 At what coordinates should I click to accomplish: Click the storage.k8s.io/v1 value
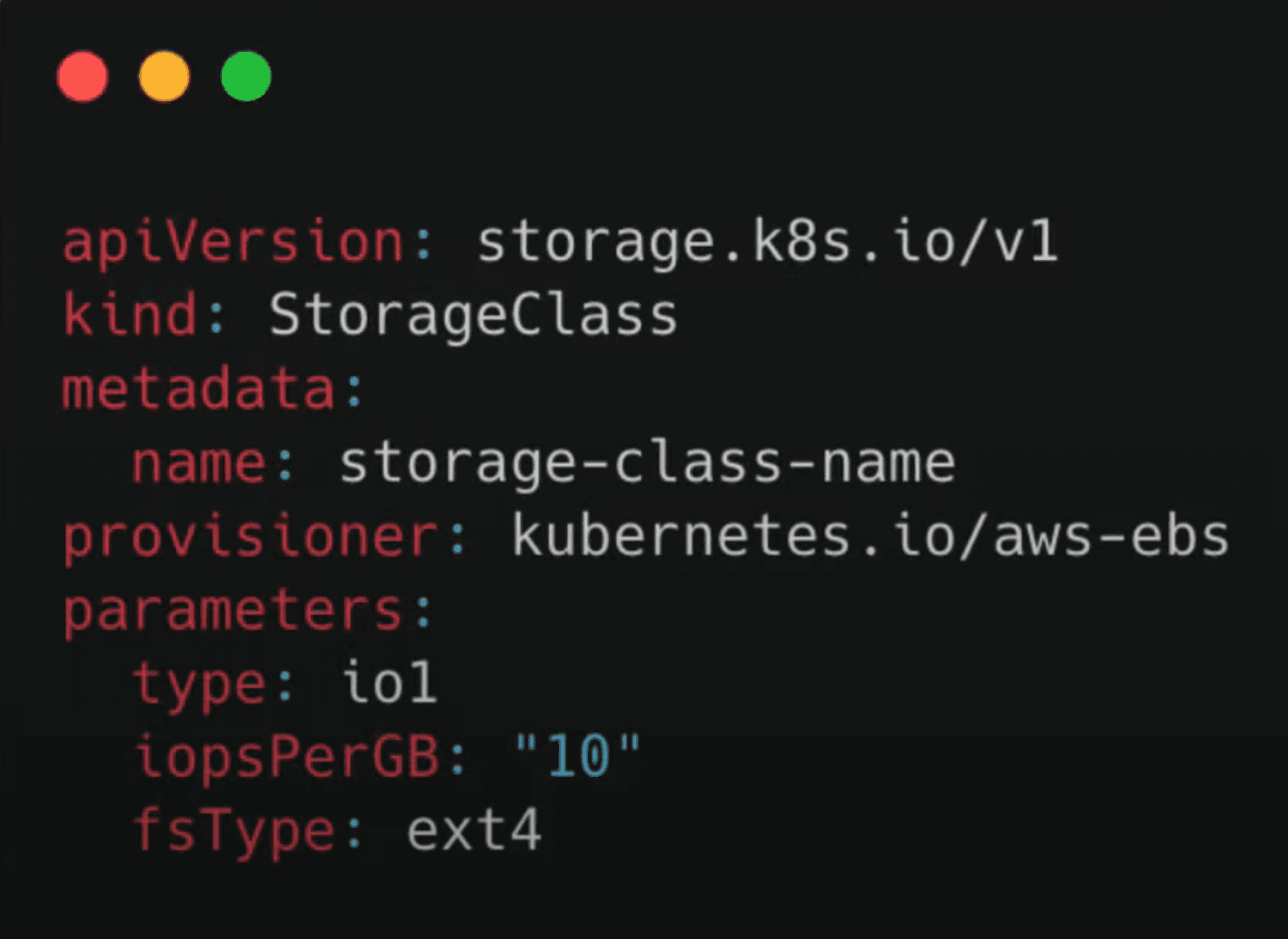pyautogui.click(x=767, y=243)
